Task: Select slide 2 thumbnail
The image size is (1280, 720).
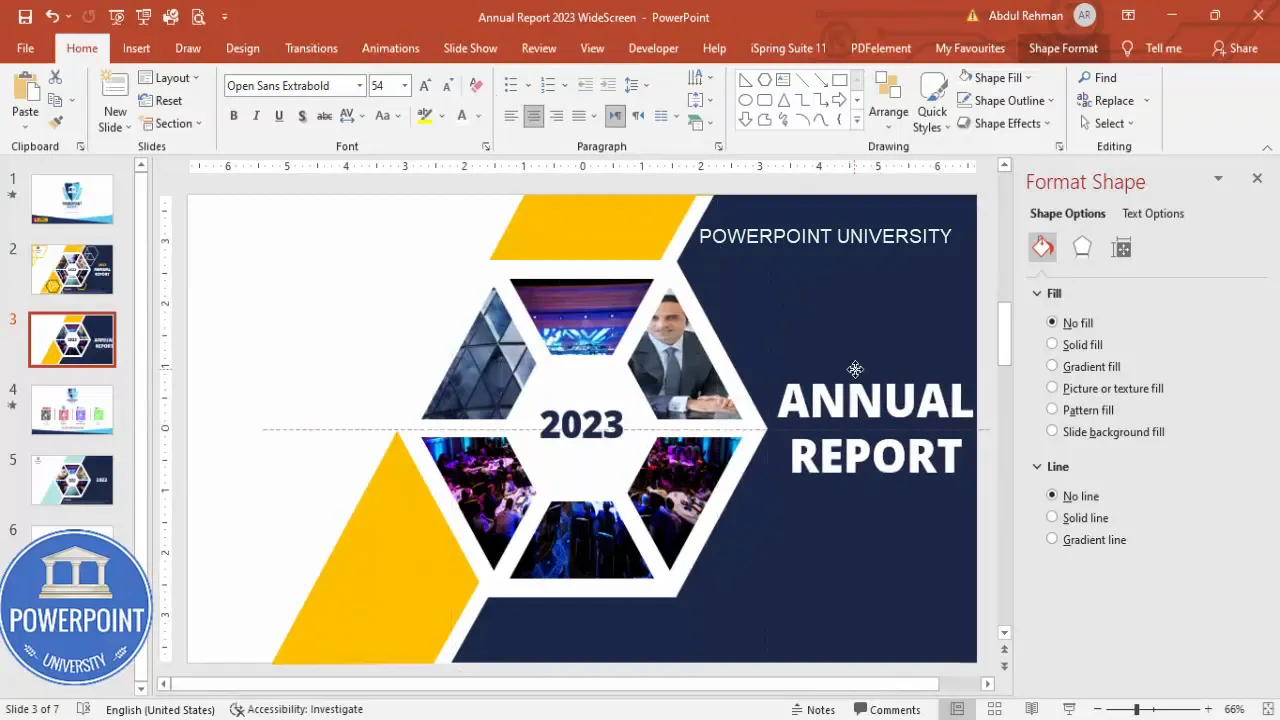Action: coord(72,270)
